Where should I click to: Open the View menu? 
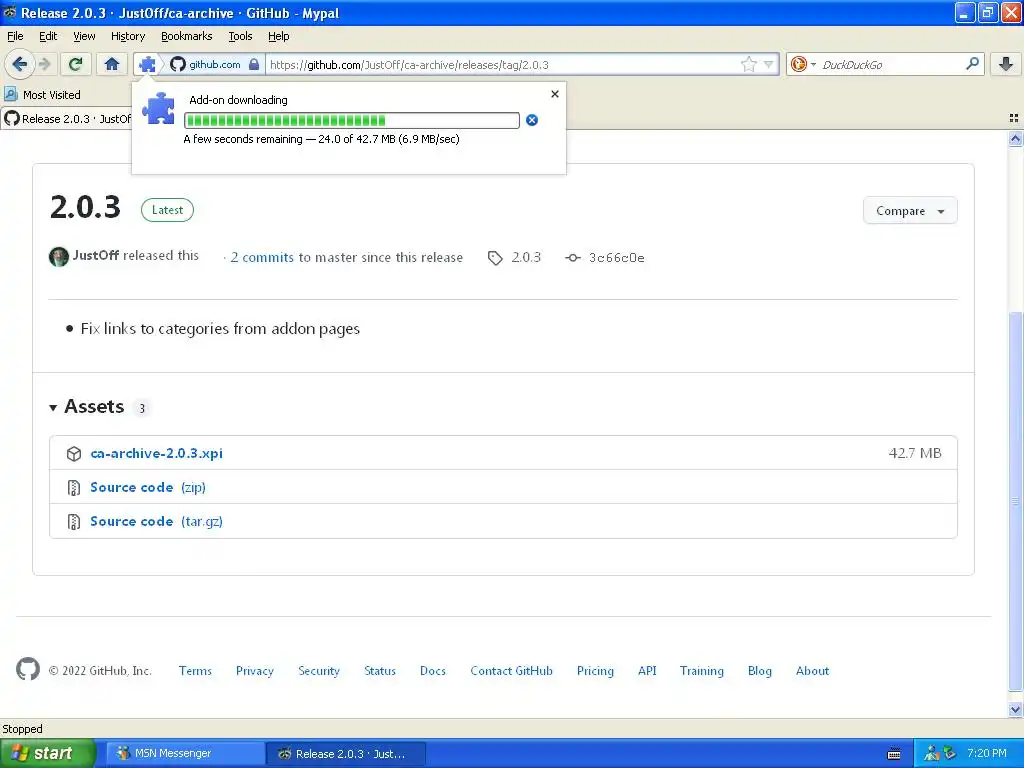[x=84, y=36]
